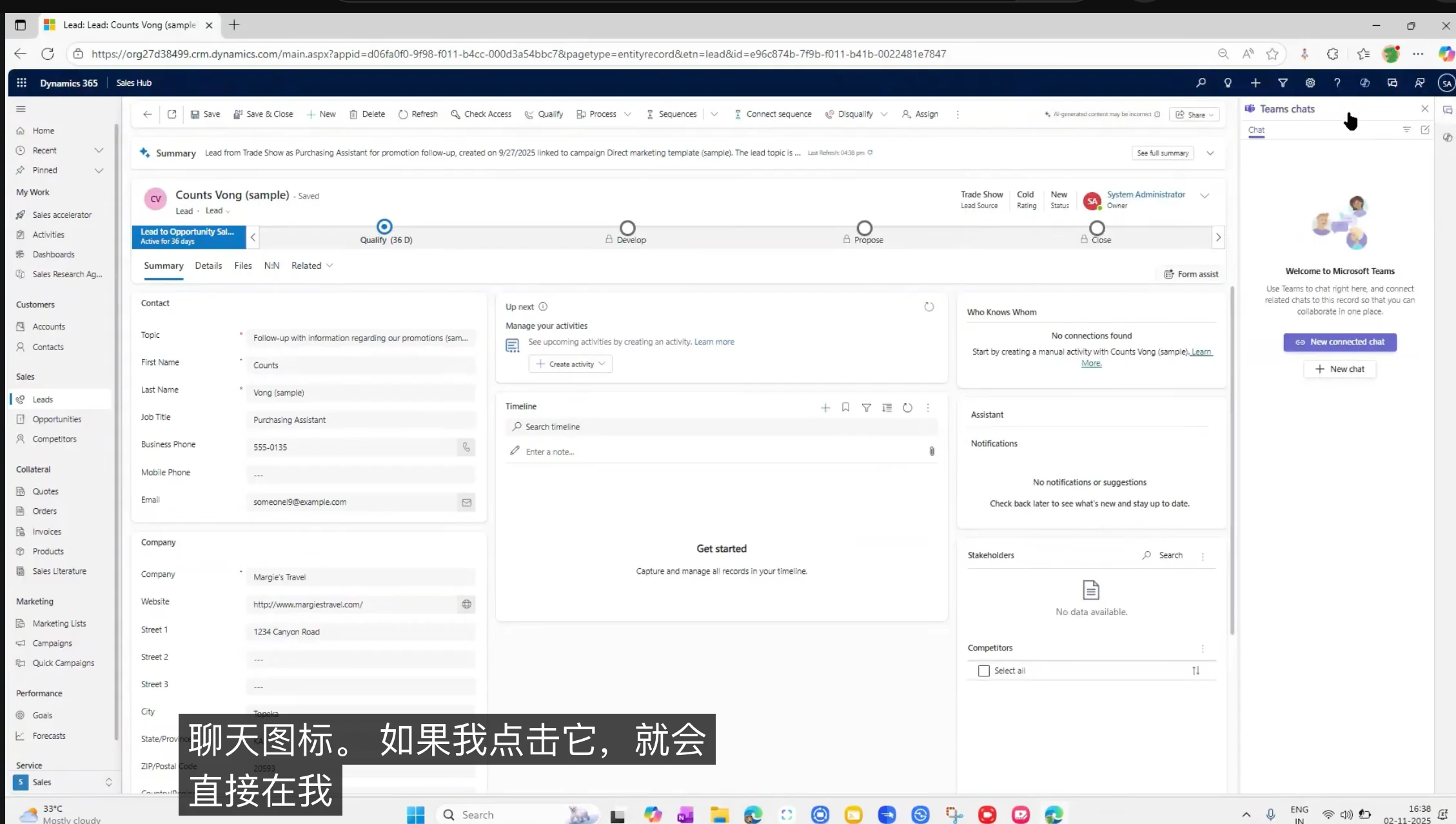The width and height of the screenshot is (1456, 824).
Task: Open the Create activity dropdown
Action: coord(571,364)
